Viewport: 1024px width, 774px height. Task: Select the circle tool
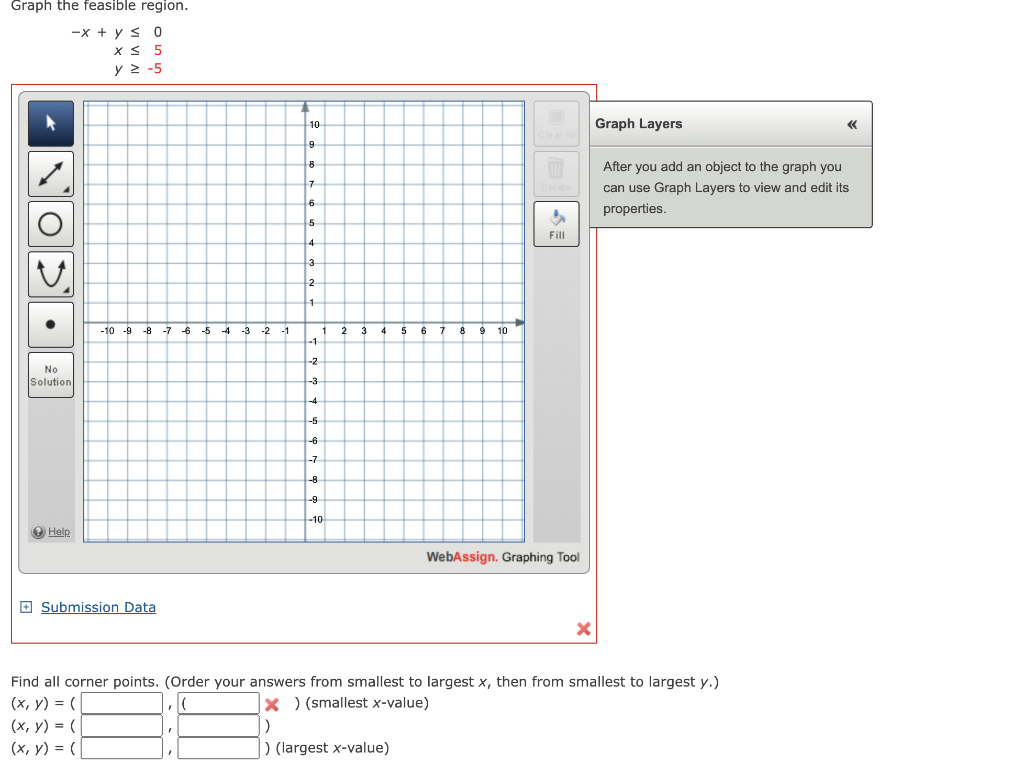coord(50,224)
